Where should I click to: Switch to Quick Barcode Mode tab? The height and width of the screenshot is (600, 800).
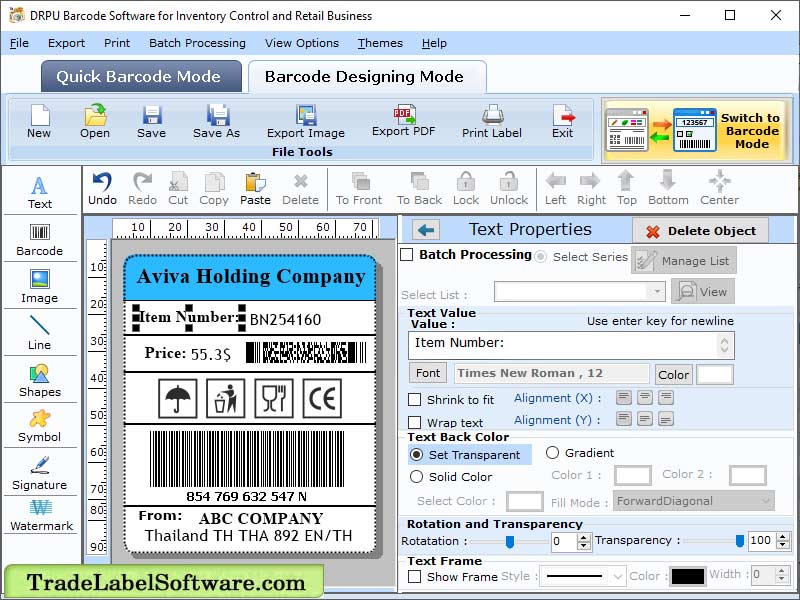click(x=140, y=77)
